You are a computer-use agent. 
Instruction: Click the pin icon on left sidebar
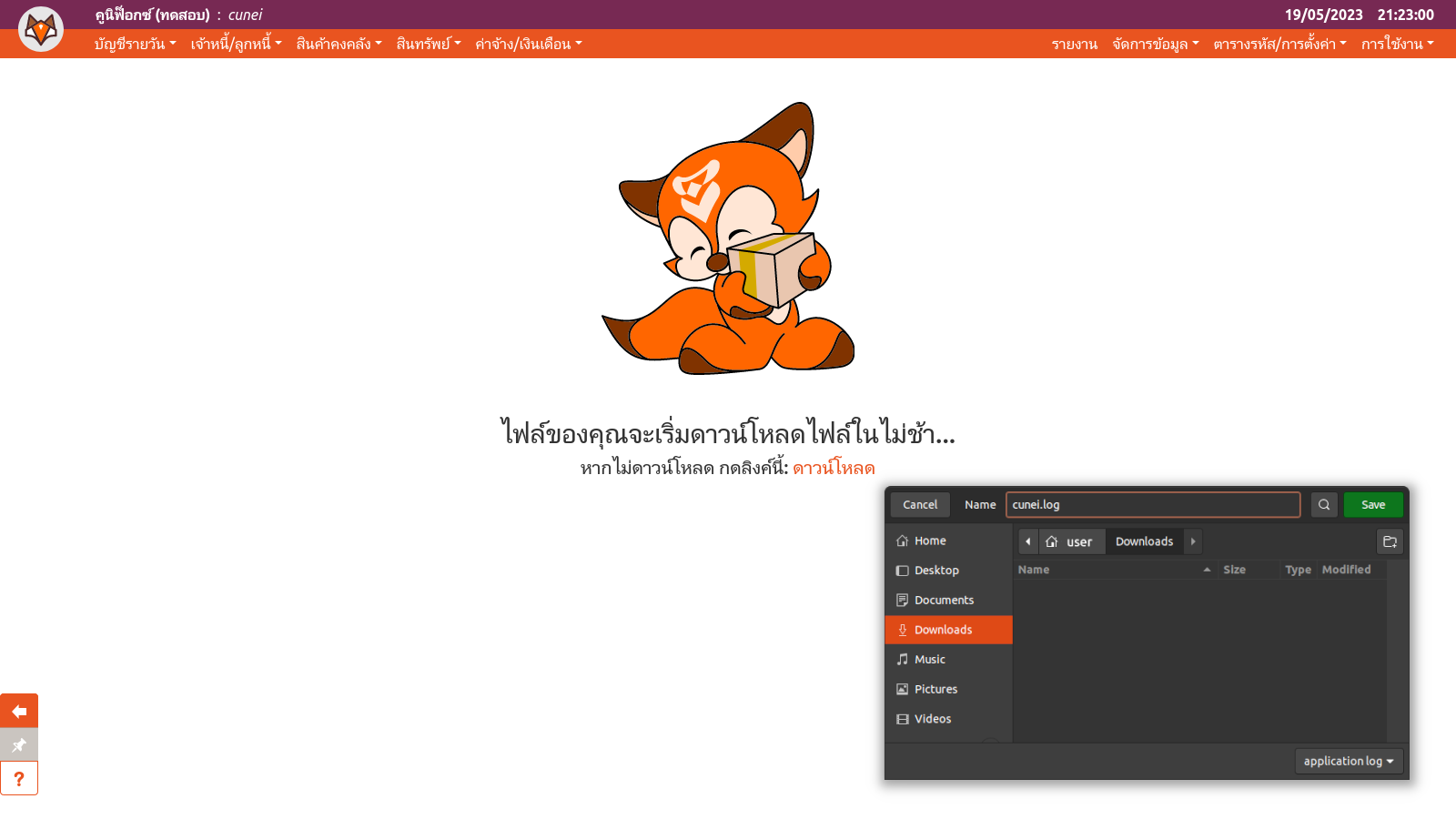pos(19,744)
